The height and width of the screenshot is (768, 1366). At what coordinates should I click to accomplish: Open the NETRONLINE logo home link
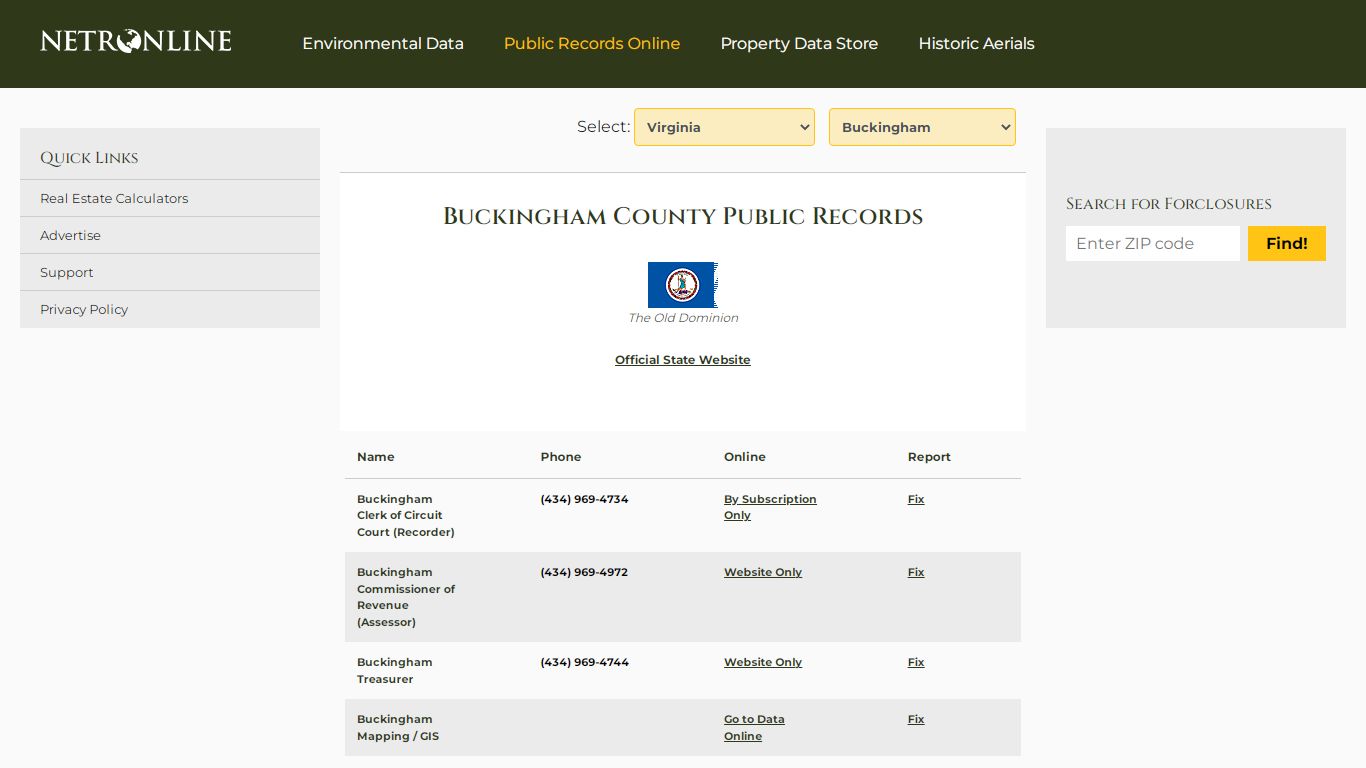pos(136,41)
